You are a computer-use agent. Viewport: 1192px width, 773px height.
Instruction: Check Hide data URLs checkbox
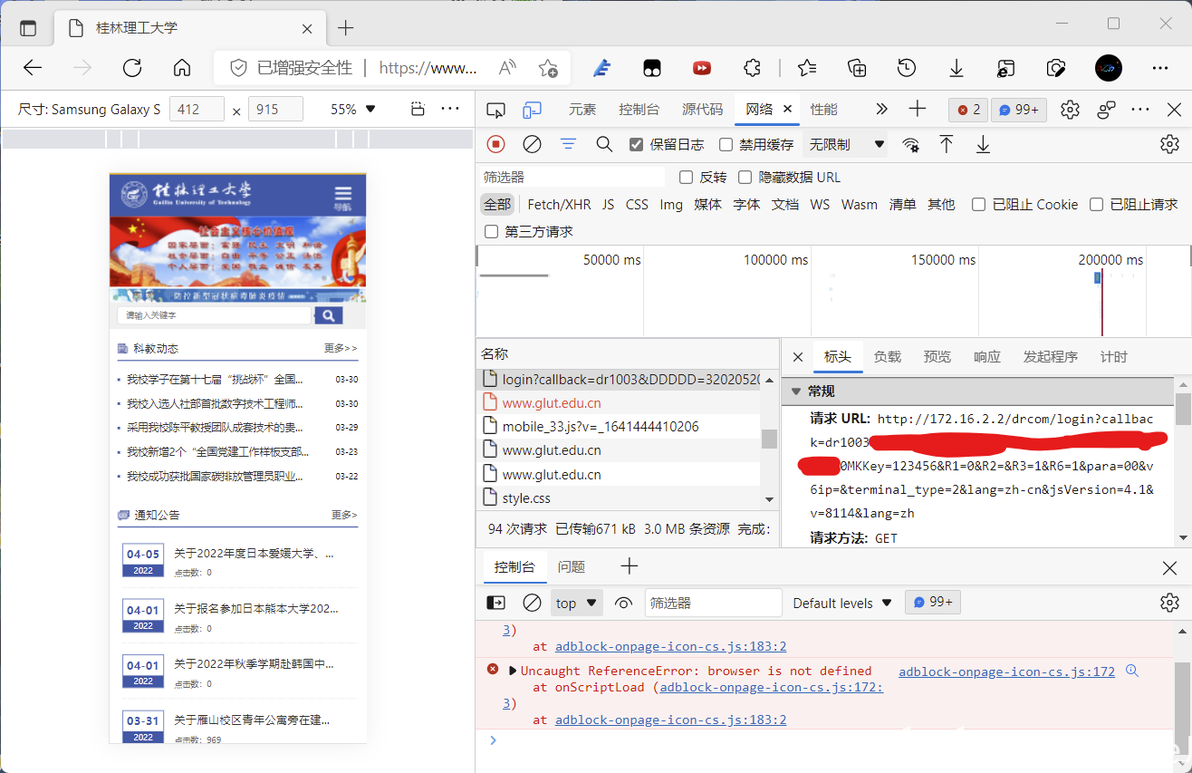(x=745, y=177)
